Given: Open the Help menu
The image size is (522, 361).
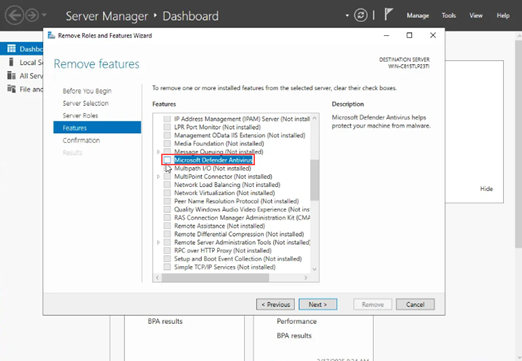Looking at the screenshot, I should click(x=503, y=15).
